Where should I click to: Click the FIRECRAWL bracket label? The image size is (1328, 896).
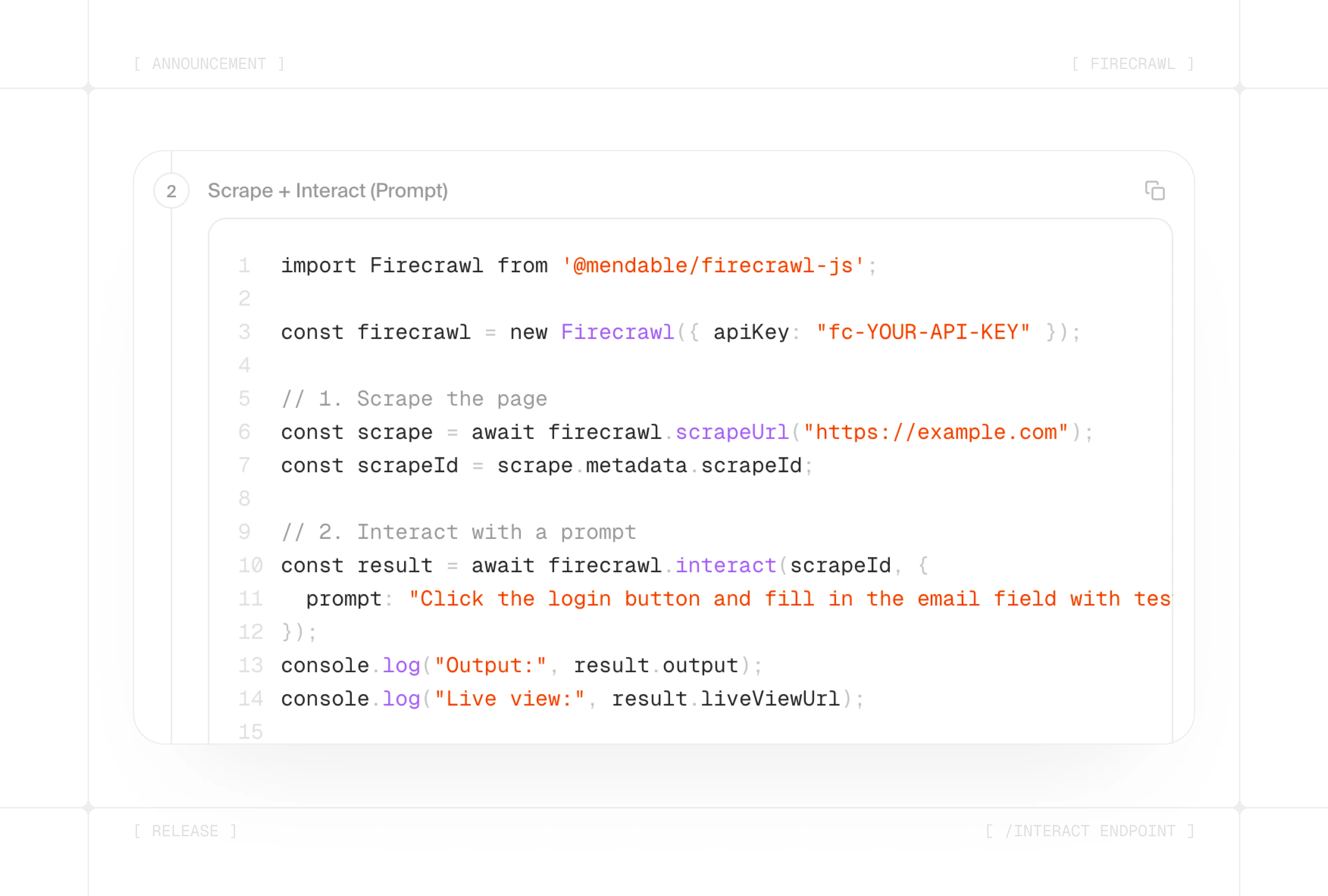(1132, 64)
